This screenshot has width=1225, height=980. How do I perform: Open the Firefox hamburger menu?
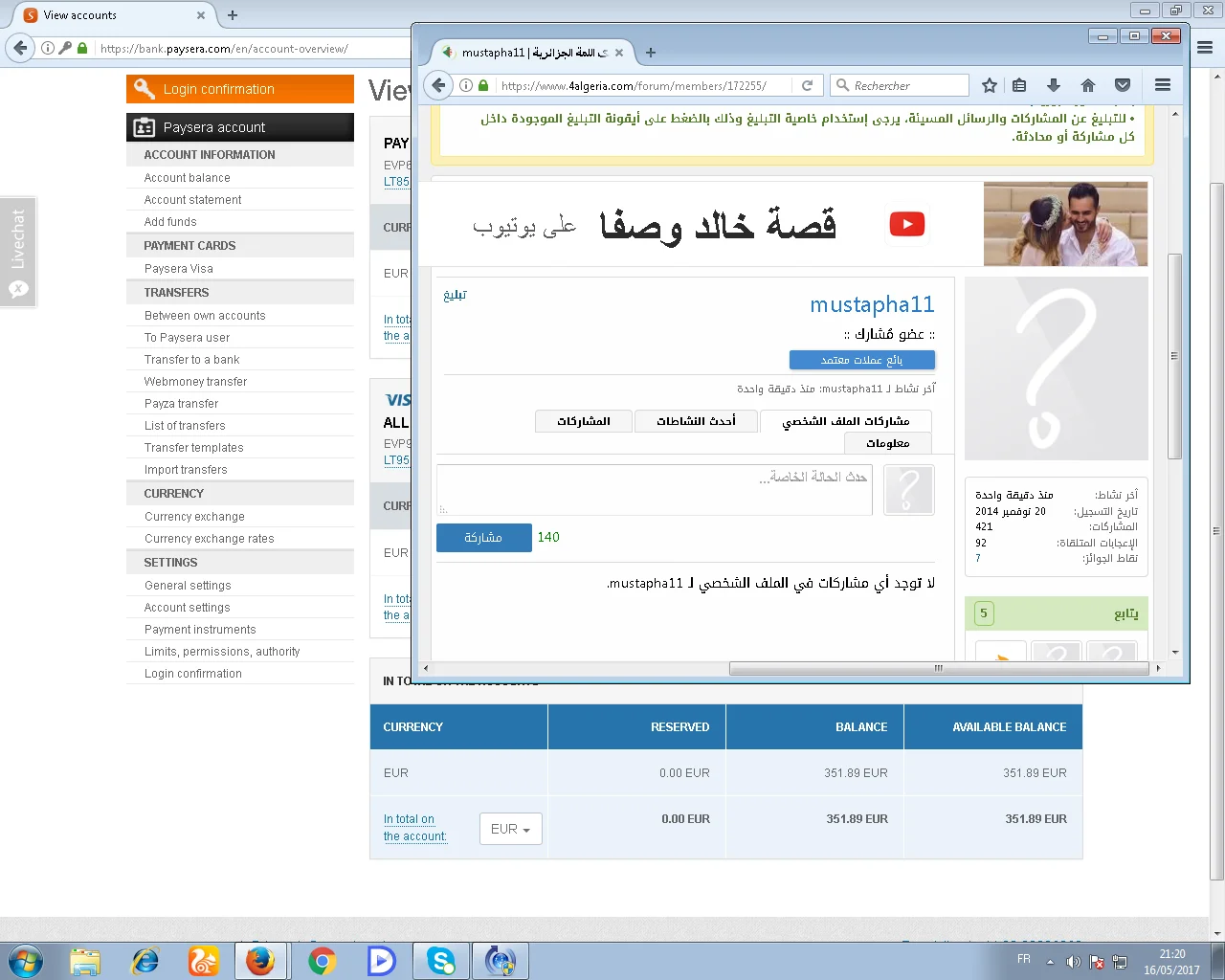1163,85
